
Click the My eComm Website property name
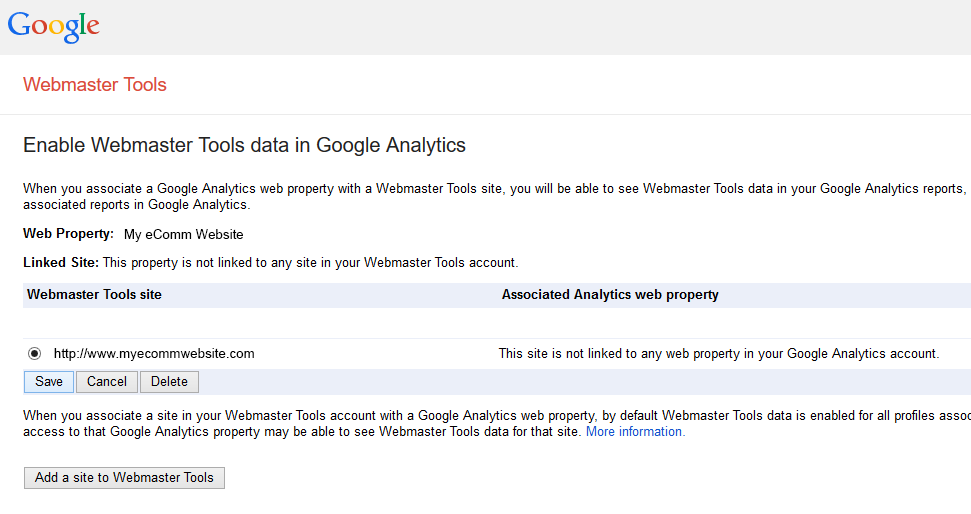pos(184,235)
